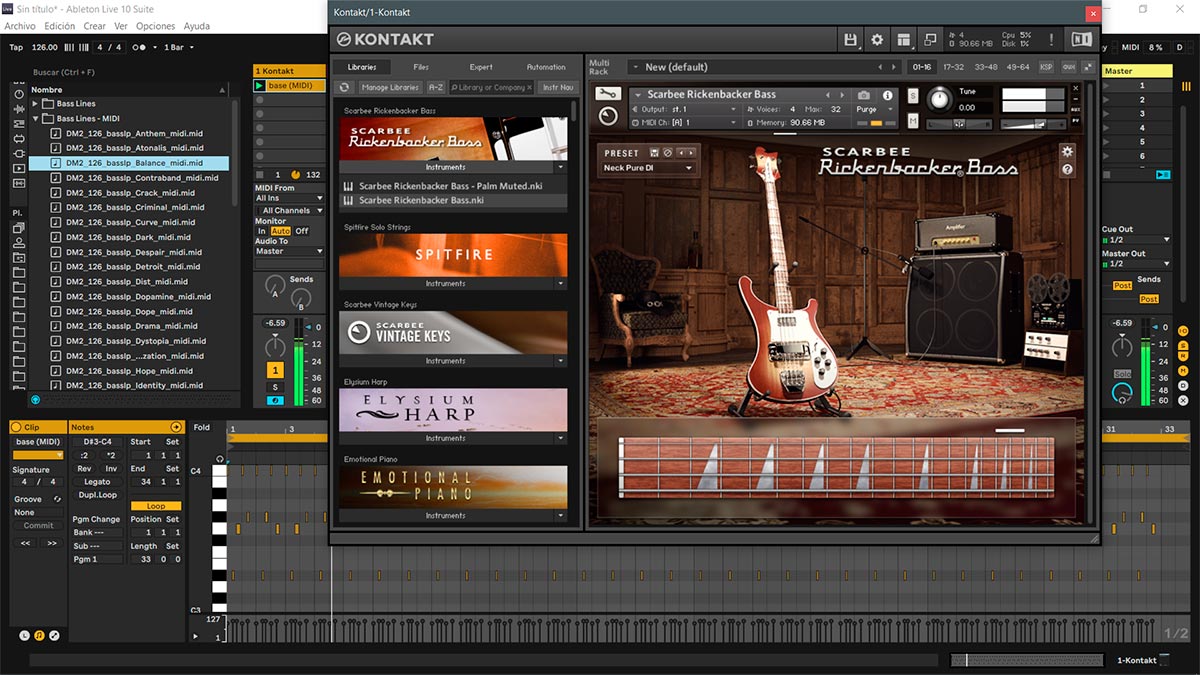Open the clip color dropdown
The height and width of the screenshot is (675, 1200).
[38, 455]
